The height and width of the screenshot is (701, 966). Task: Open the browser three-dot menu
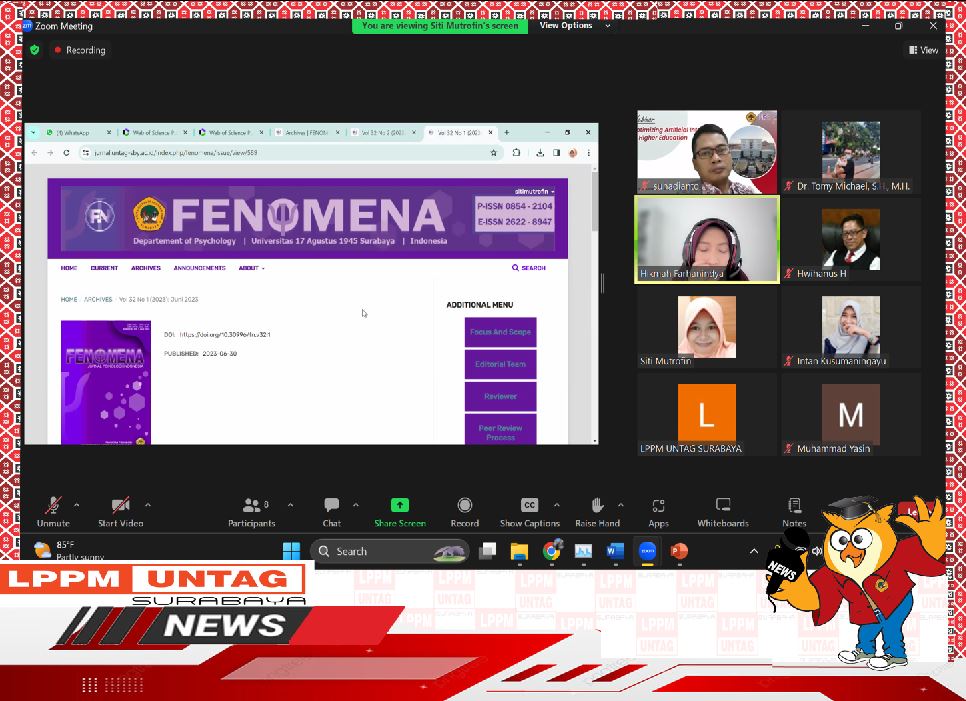pyautogui.click(x=588, y=153)
